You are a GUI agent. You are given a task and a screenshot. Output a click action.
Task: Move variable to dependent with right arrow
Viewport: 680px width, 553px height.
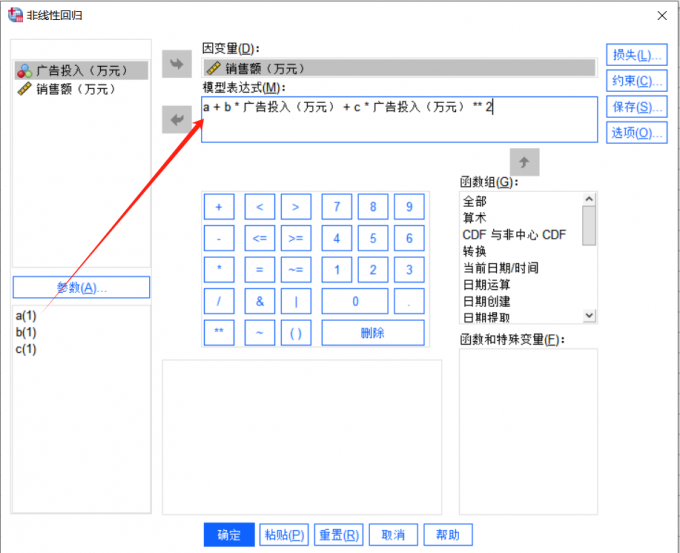[x=177, y=64]
